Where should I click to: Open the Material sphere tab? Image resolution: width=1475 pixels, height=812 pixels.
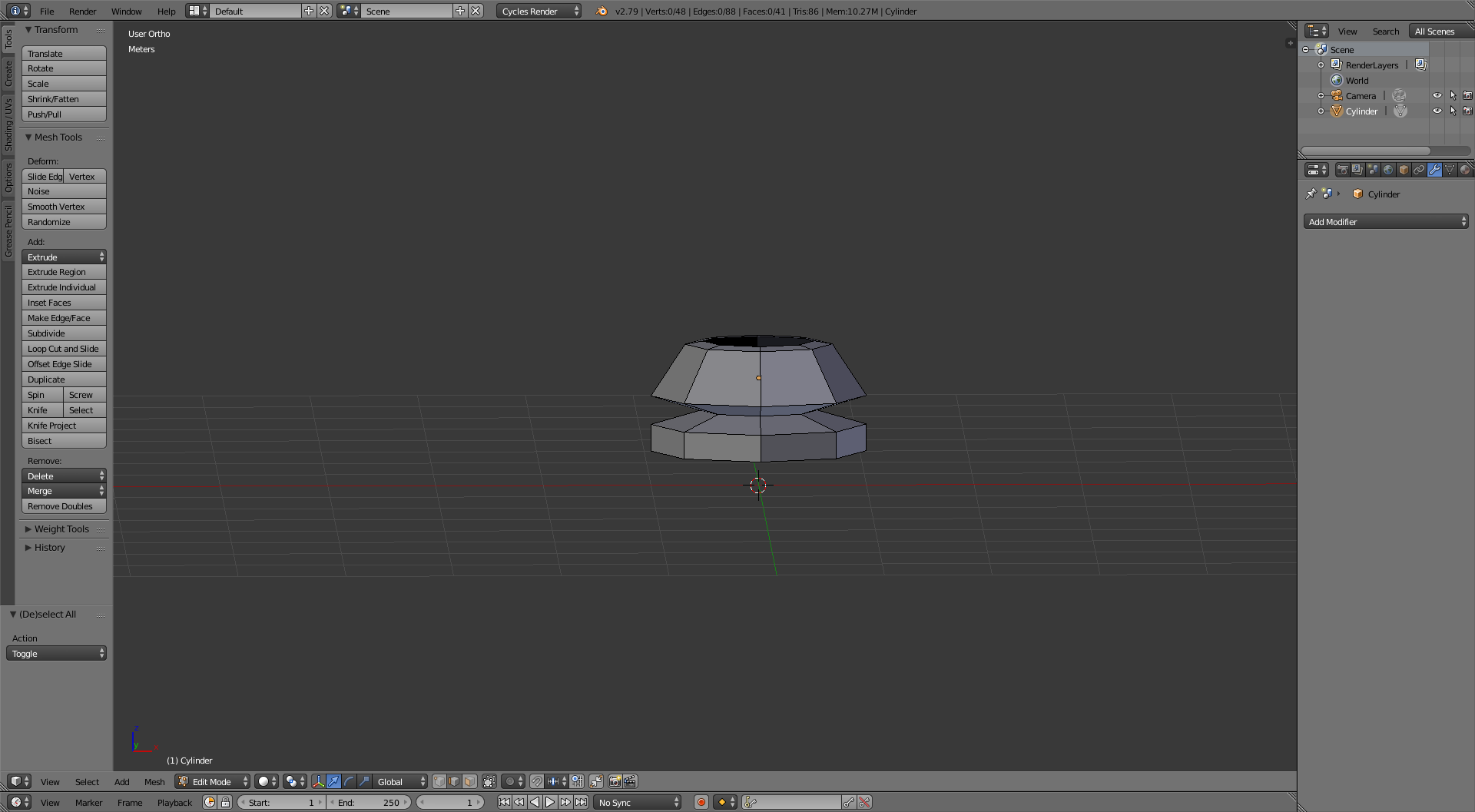[1465, 170]
